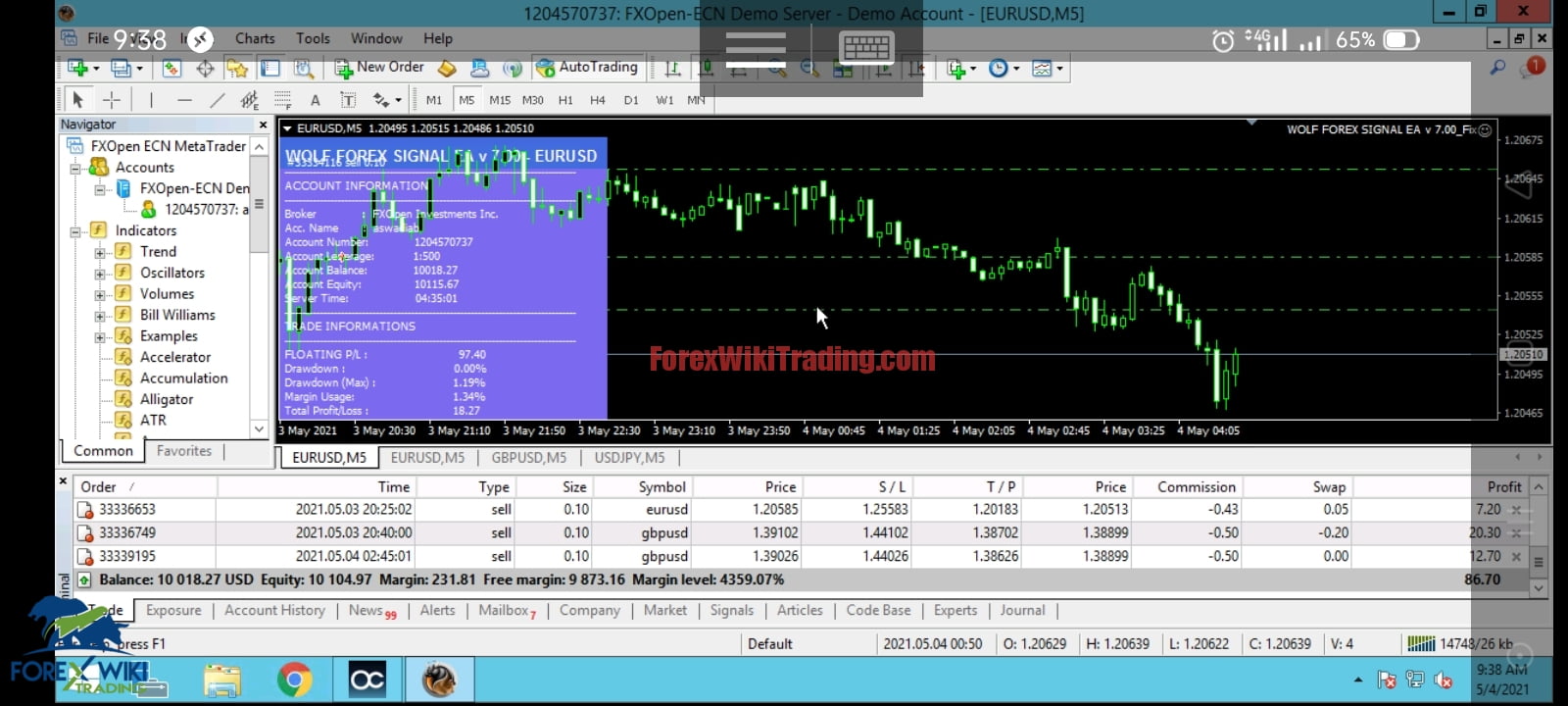Screen dimensions: 1568x706
Task: Expand the Examples folder
Action: tap(100, 337)
